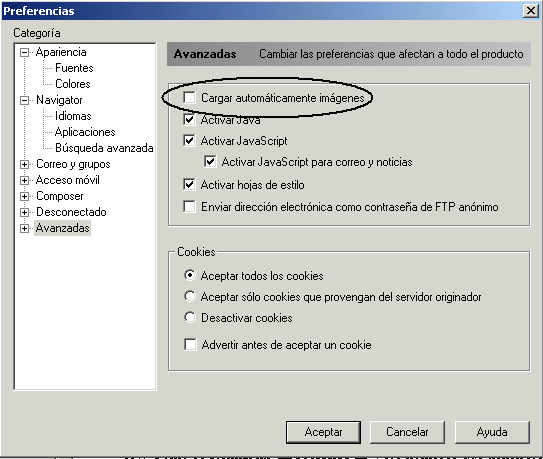This screenshot has height=459, width=543.
Task: Open the Fuentes category
Action: coord(74,68)
